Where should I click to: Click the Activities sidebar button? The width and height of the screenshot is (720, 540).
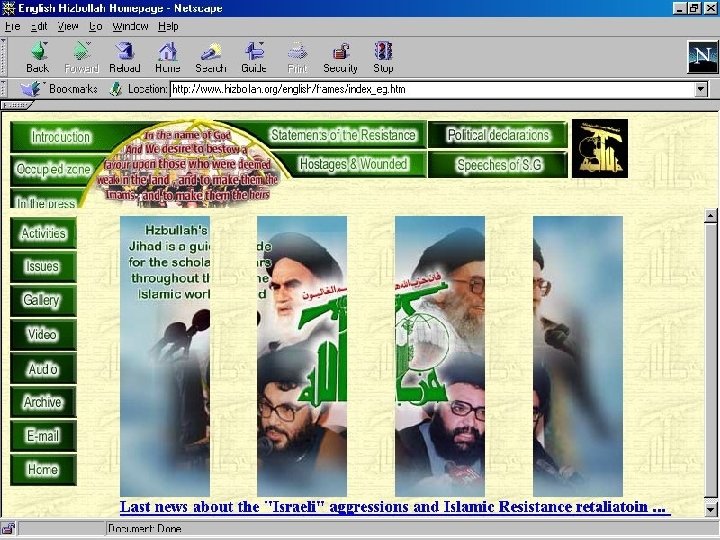43,233
